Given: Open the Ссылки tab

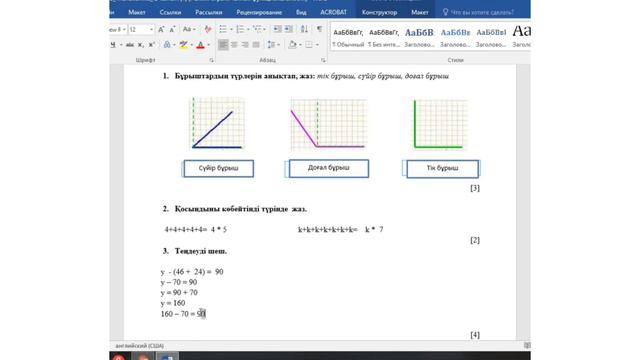Looking at the screenshot, I should 170,12.
